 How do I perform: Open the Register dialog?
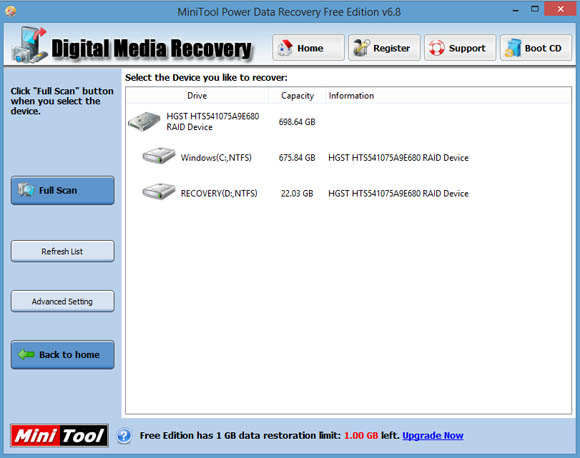(x=384, y=48)
